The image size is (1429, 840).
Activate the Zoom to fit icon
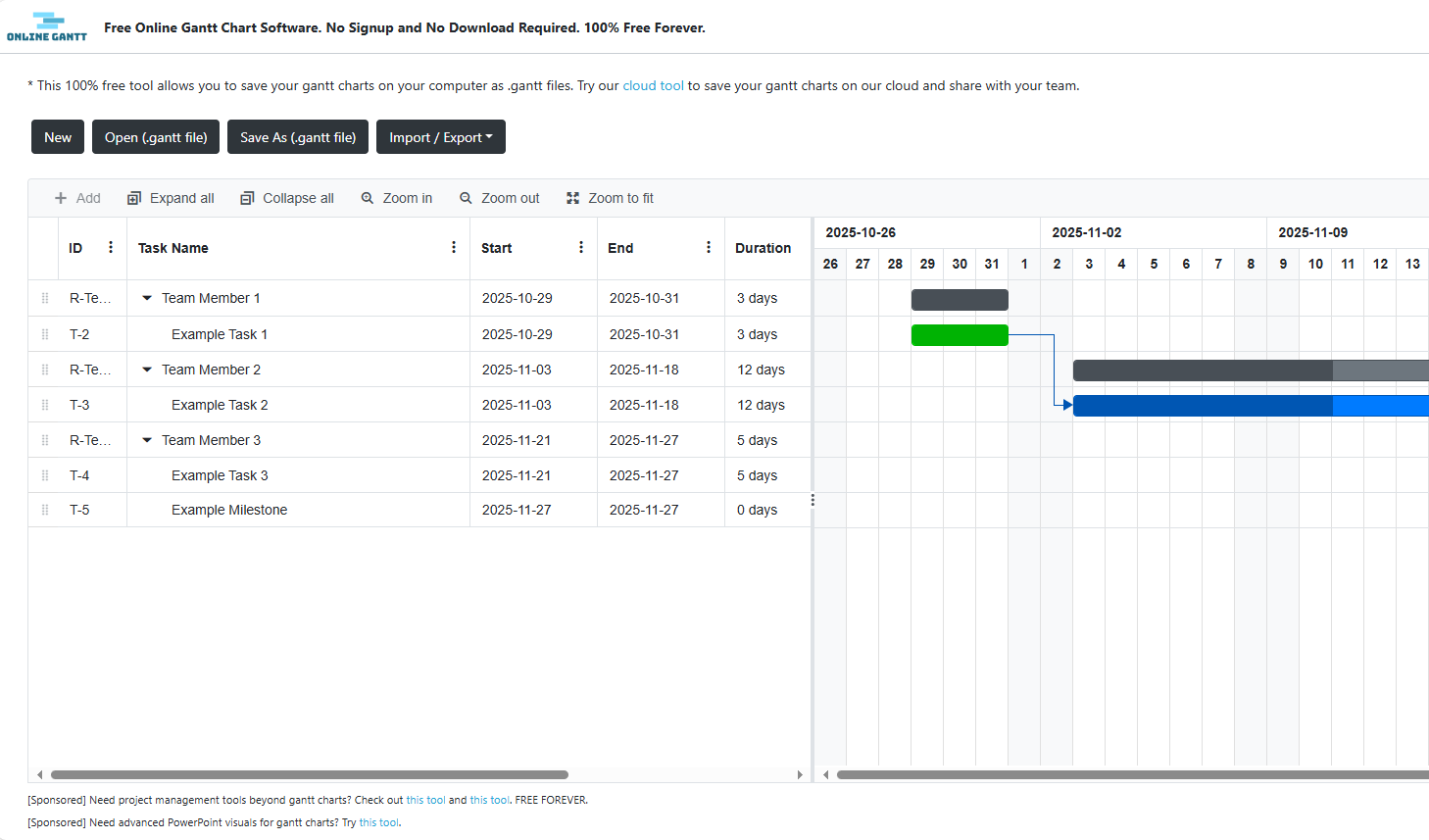click(x=572, y=197)
